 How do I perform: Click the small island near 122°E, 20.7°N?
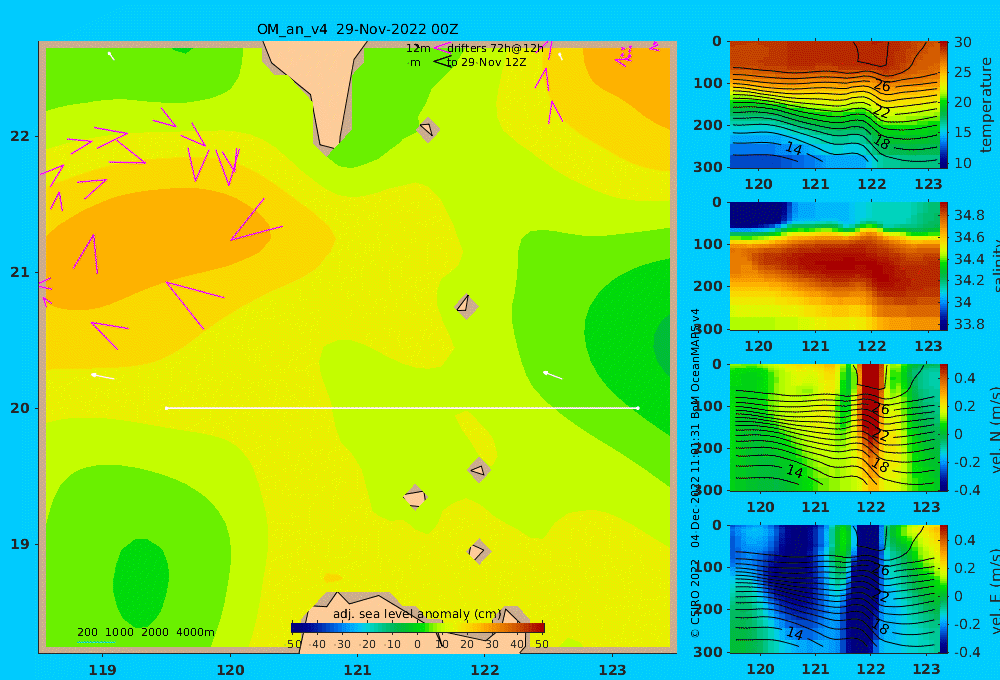[x=466, y=306]
